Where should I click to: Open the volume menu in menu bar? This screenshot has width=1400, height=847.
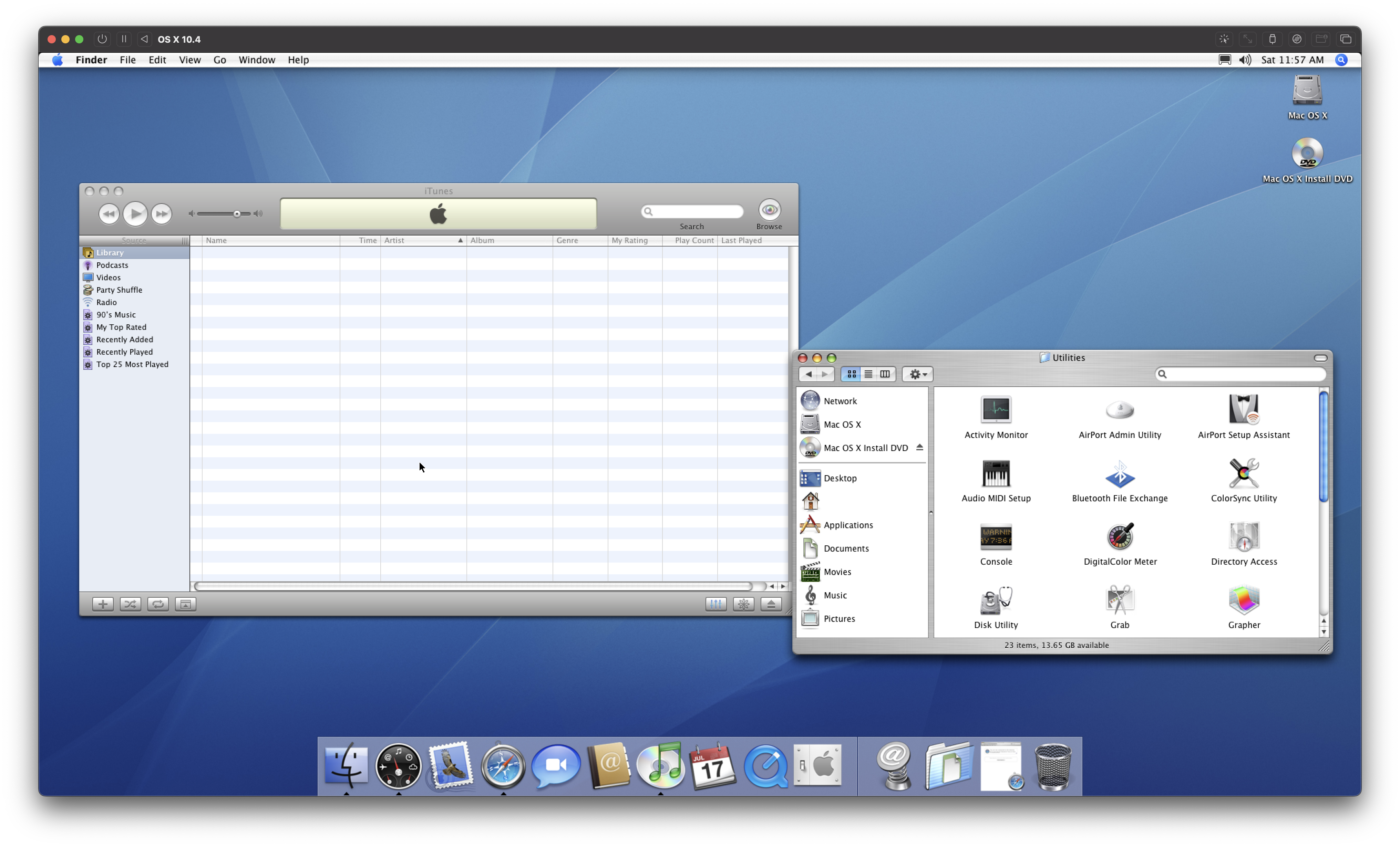point(1244,60)
